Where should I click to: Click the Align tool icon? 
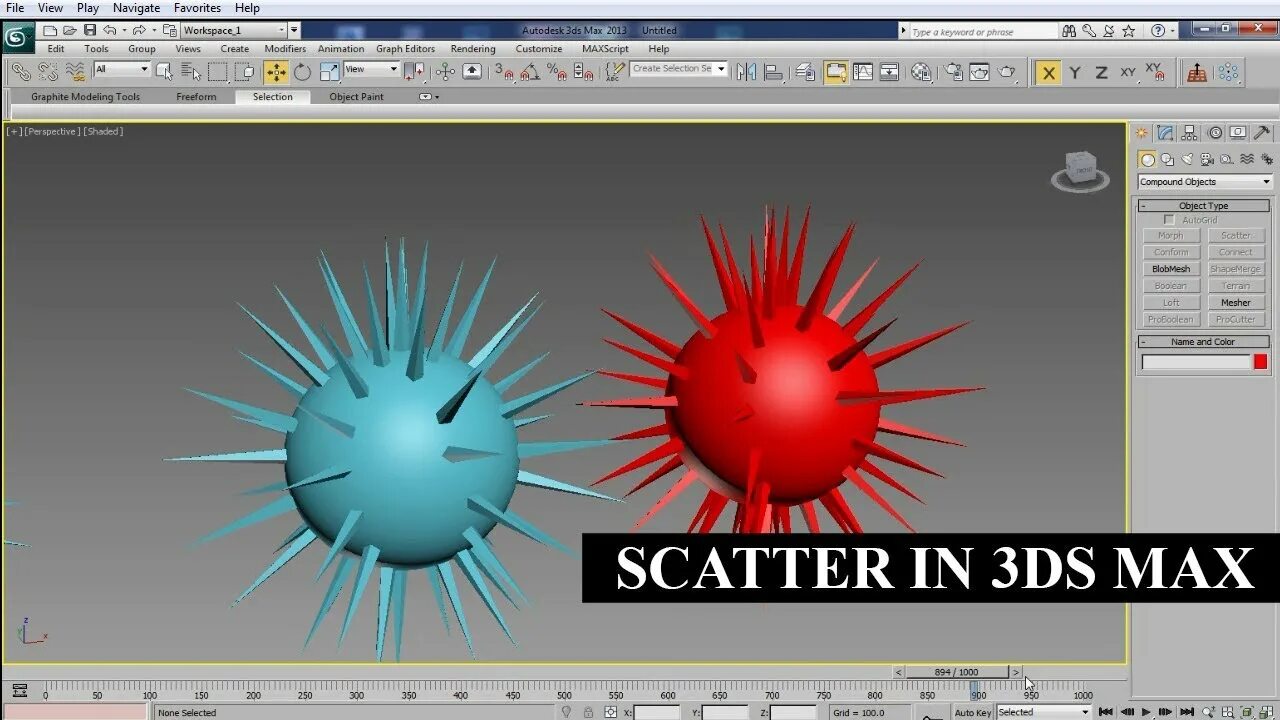pos(773,72)
